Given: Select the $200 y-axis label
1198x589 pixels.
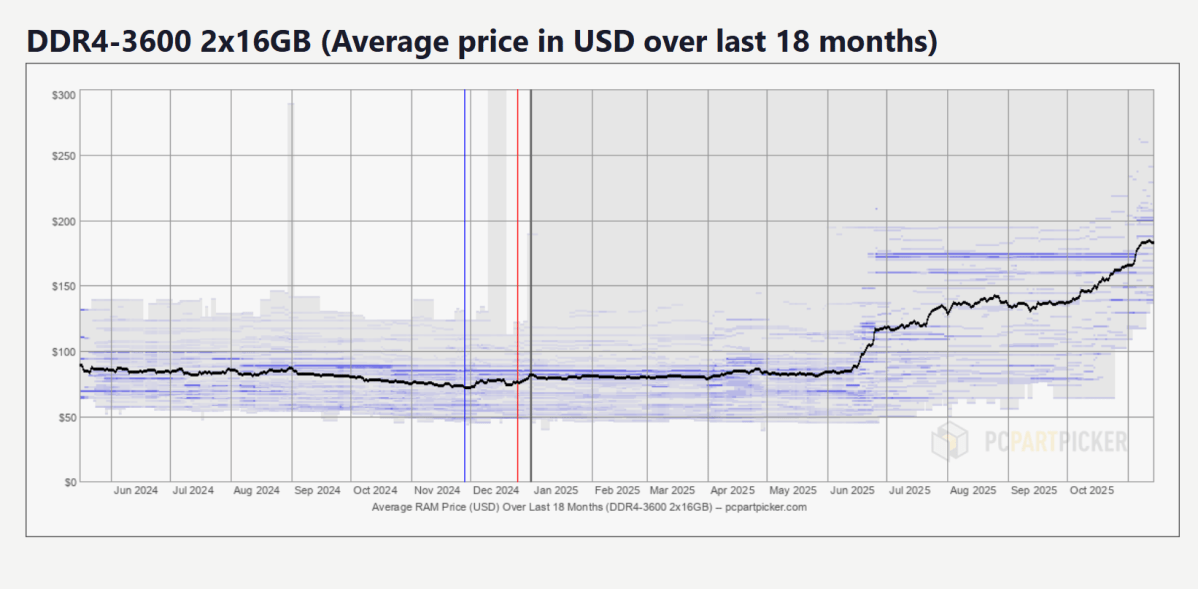Looking at the screenshot, I should [x=64, y=221].
